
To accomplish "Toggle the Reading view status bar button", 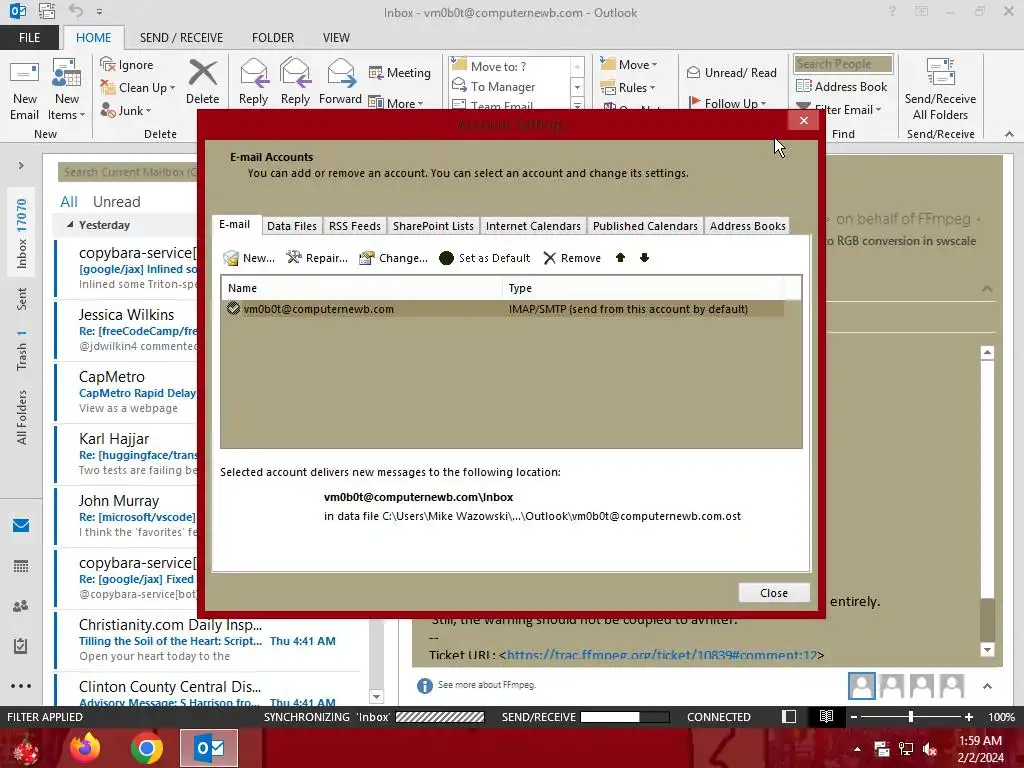I will click(826, 716).
